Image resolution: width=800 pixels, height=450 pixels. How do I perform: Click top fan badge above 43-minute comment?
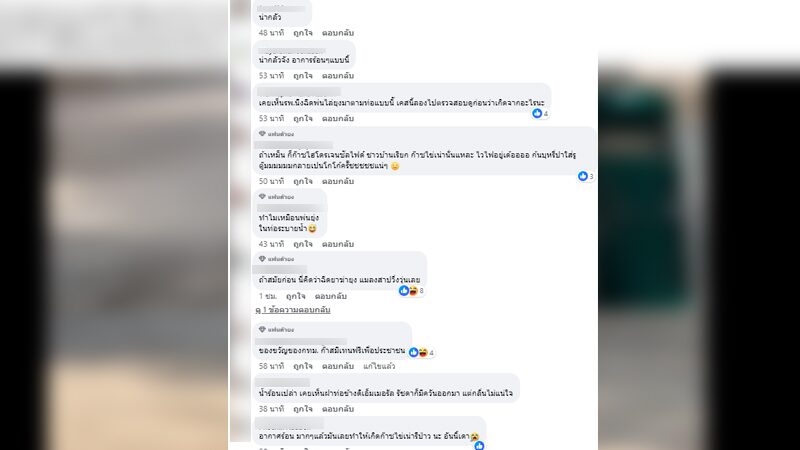276,197
